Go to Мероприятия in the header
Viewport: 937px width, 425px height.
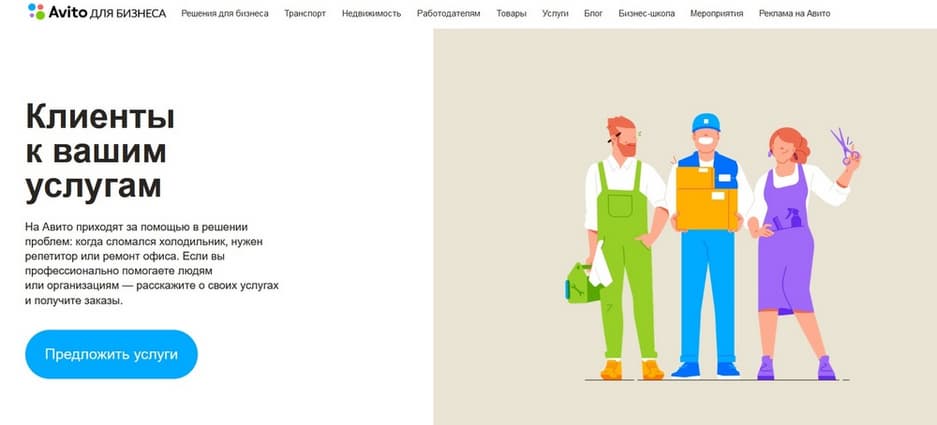717,13
